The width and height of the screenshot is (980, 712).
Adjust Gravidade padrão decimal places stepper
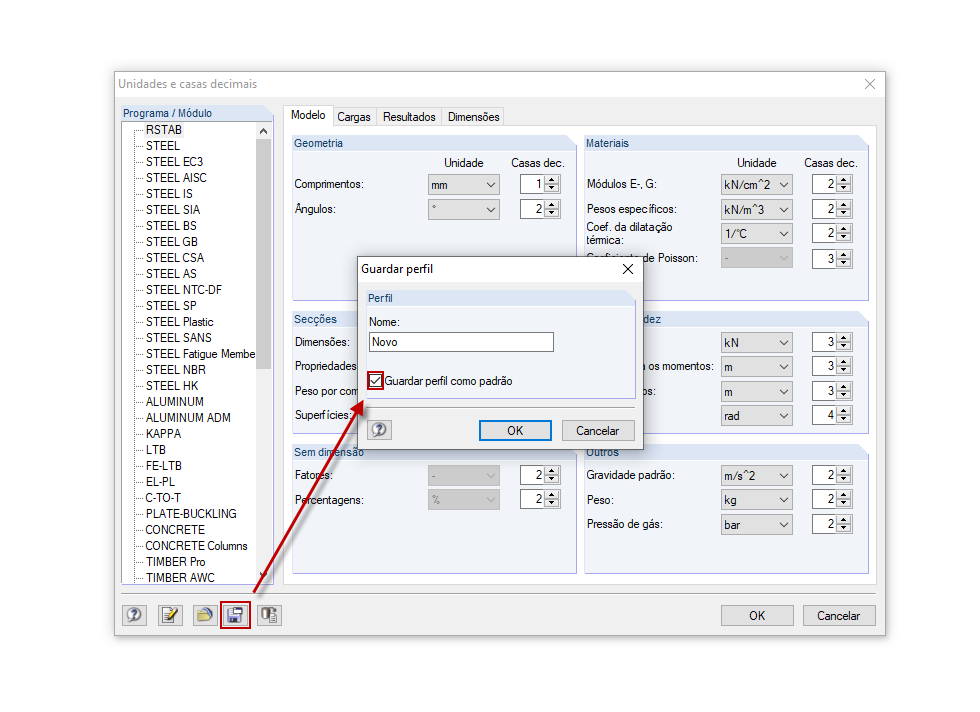pos(844,475)
